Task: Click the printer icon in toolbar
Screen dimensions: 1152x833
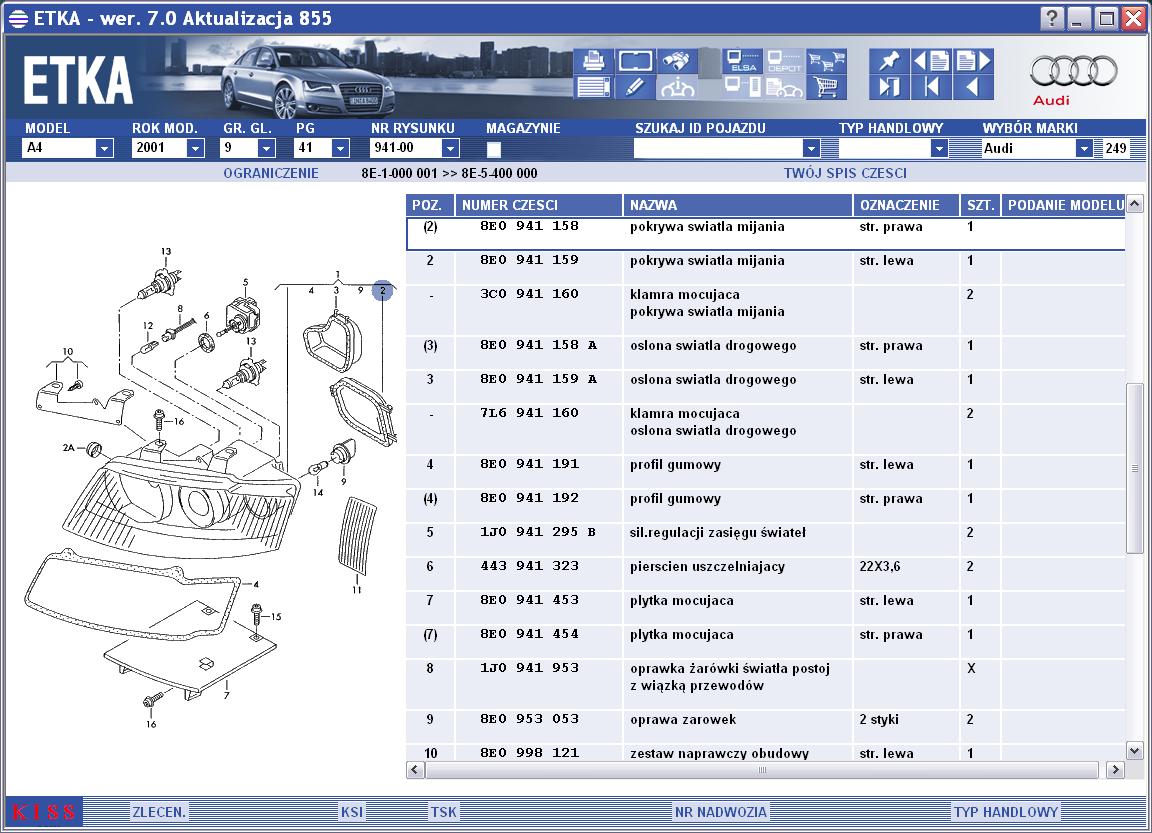Action: (593, 61)
